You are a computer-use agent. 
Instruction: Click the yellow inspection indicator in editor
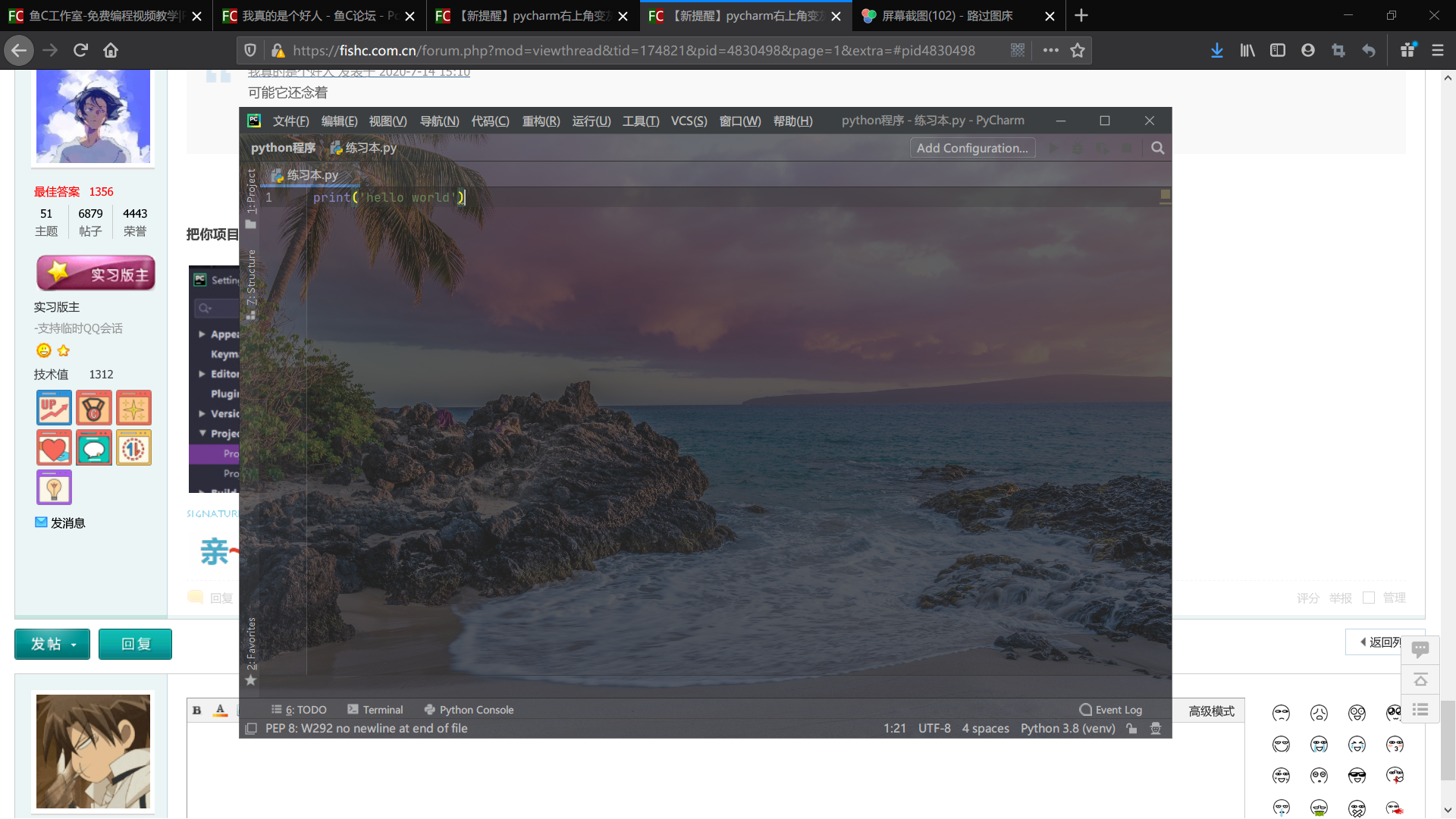tap(1166, 196)
